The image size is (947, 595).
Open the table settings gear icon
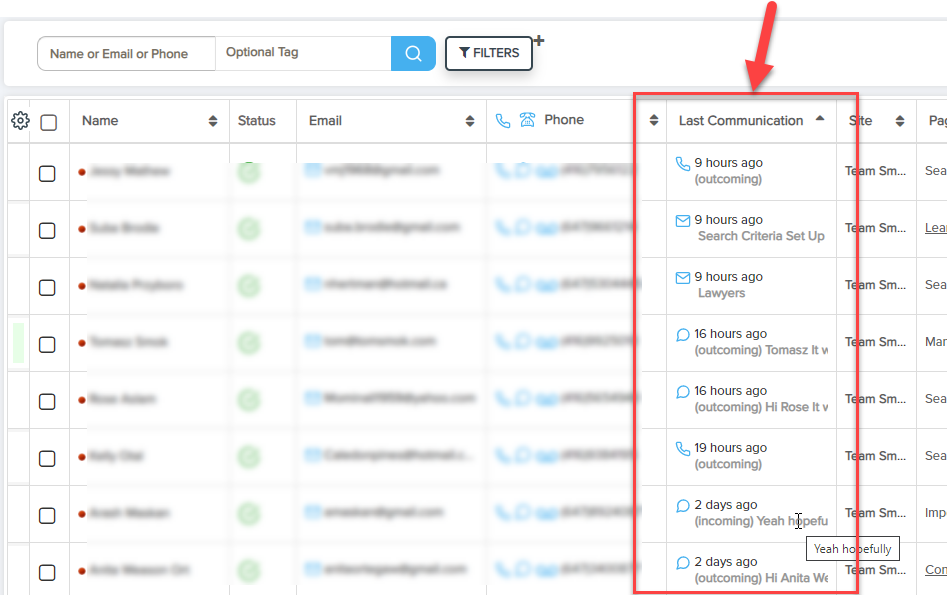point(20,121)
